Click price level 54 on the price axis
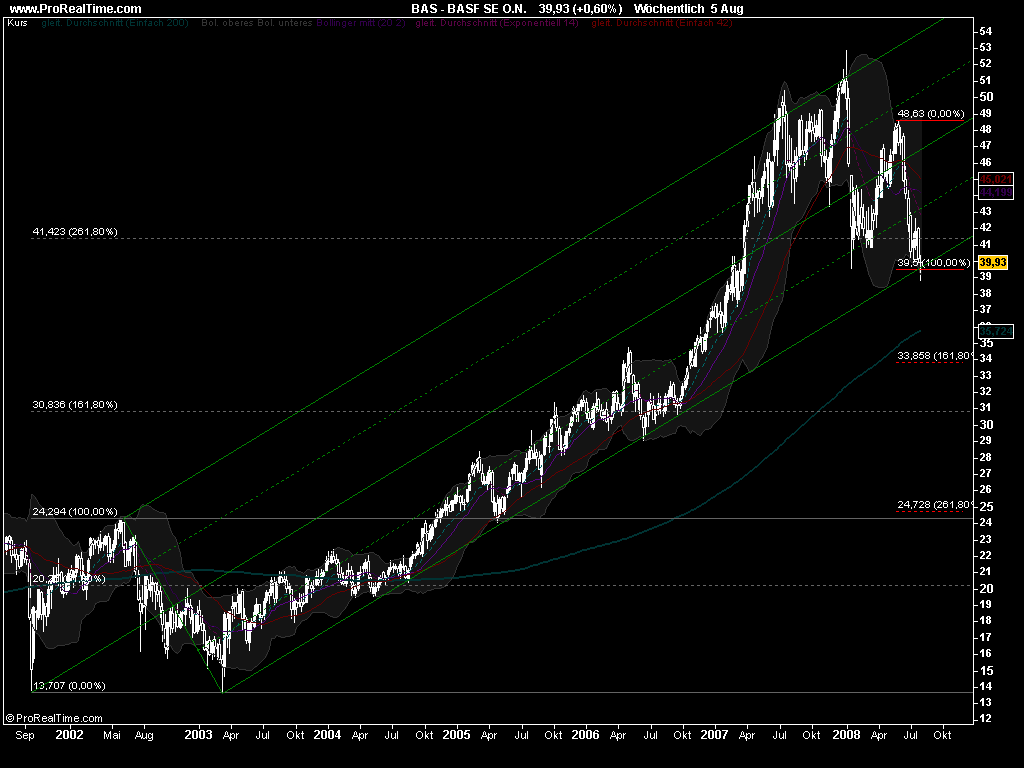The image size is (1024, 768). (986, 31)
